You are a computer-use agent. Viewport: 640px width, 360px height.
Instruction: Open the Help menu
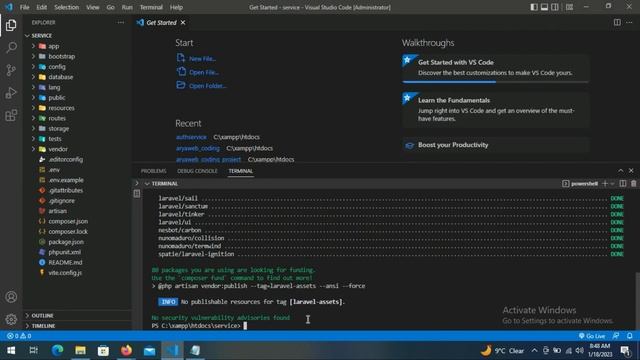pos(176,7)
